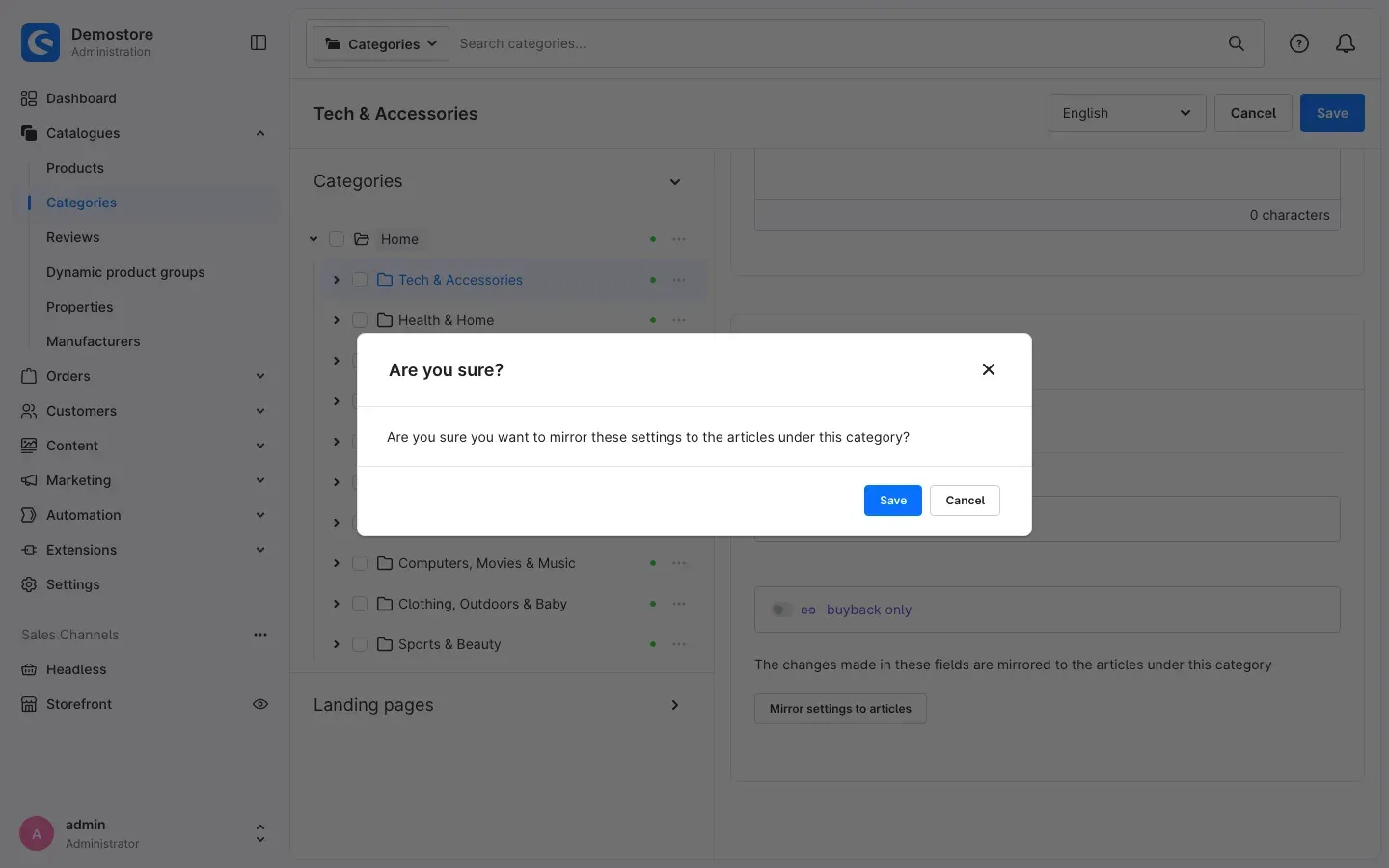Check the Home category checkbox
The height and width of the screenshot is (868, 1389).
pyautogui.click(x=337, y=239)
